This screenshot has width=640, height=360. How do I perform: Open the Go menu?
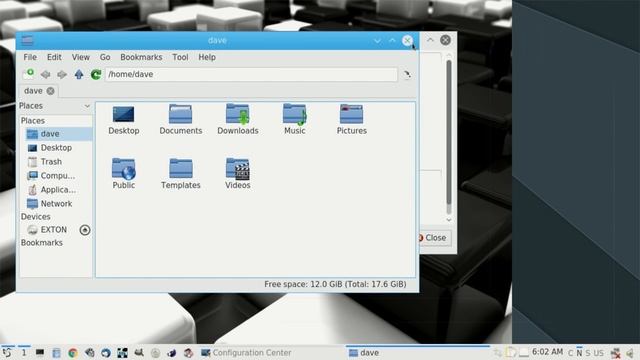(x=105, y=57)
